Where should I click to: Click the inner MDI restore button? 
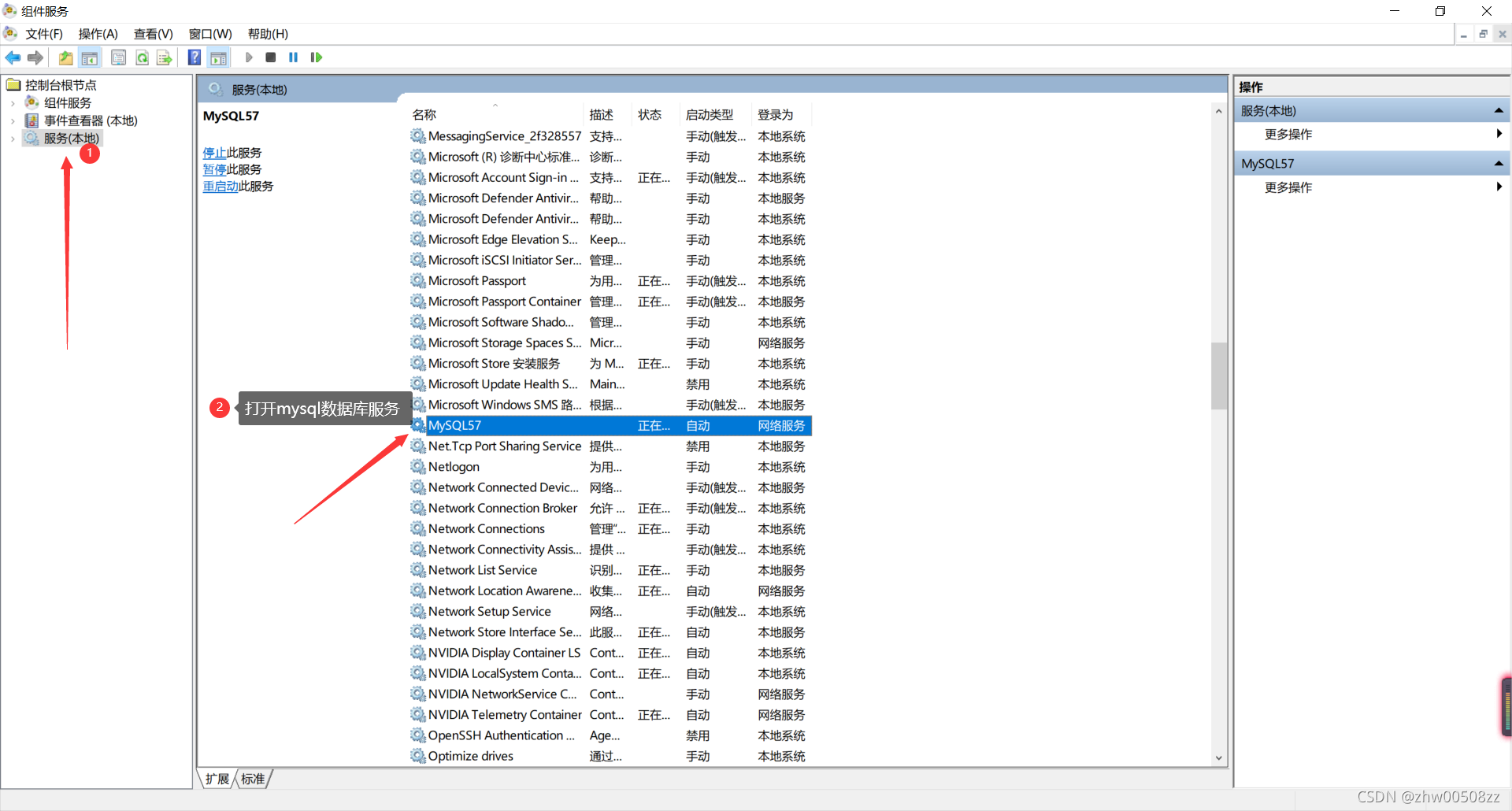coord(1483,34)
